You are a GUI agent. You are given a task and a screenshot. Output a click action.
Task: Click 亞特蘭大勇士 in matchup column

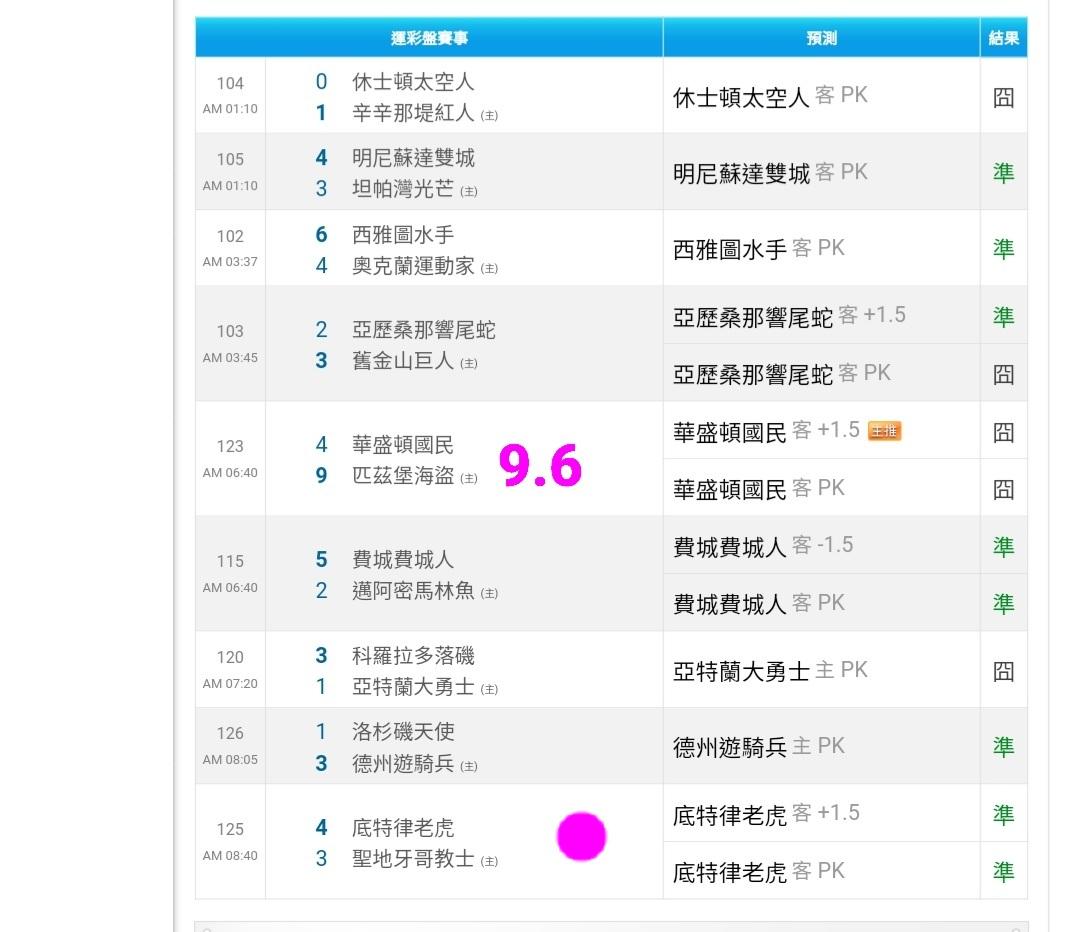tap(413, 686)
